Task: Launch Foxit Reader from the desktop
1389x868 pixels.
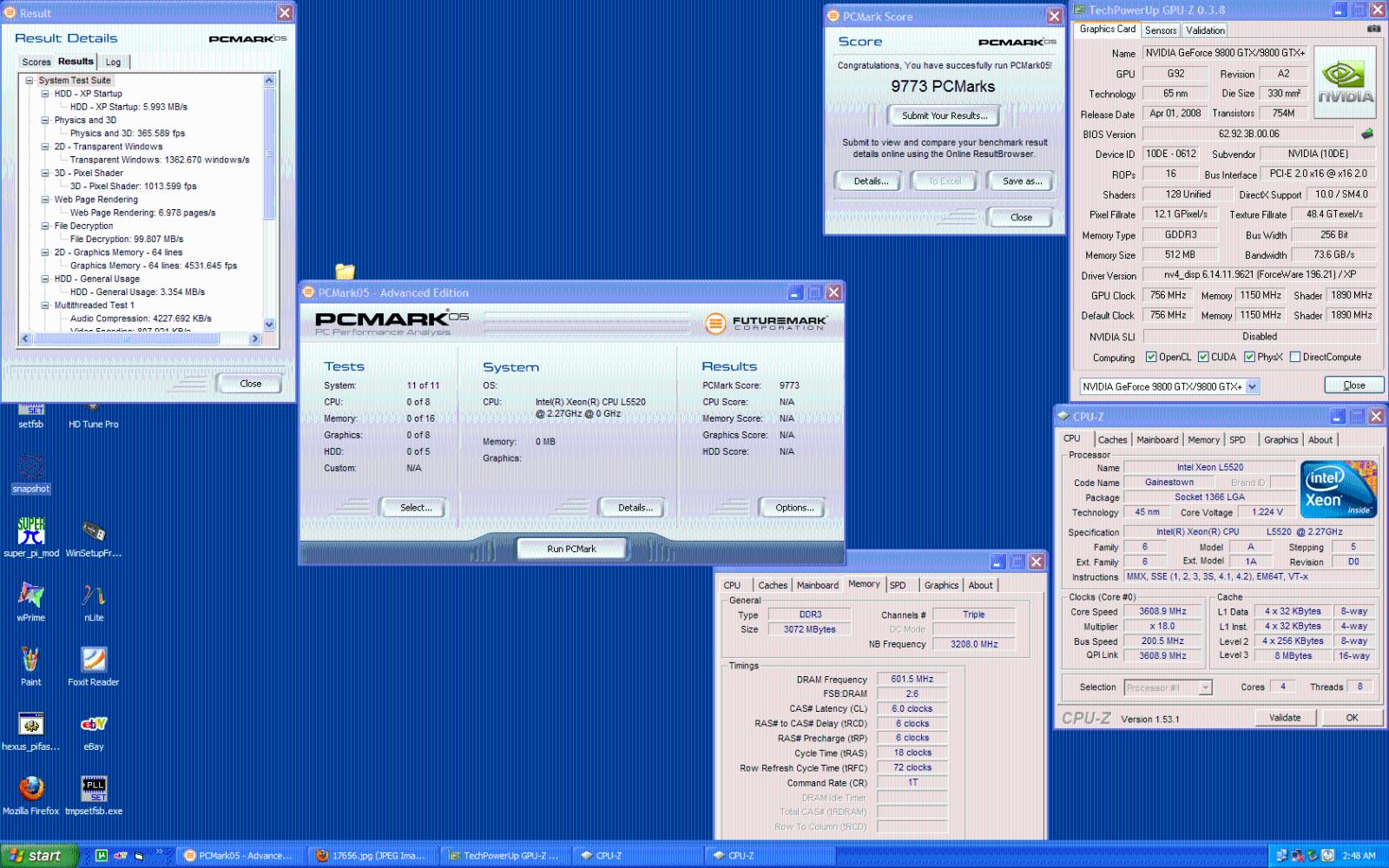Action: 93,666
